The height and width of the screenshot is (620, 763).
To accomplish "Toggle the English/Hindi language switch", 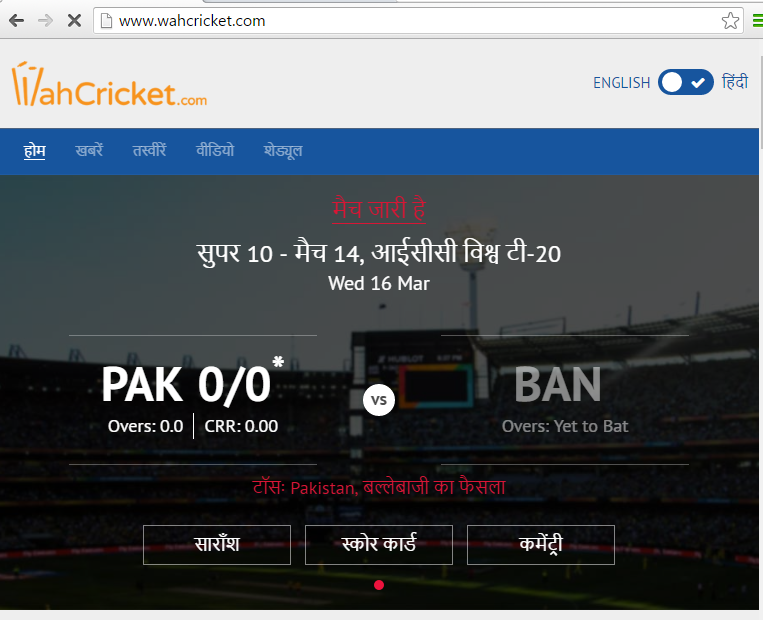I will coord(686,82).
